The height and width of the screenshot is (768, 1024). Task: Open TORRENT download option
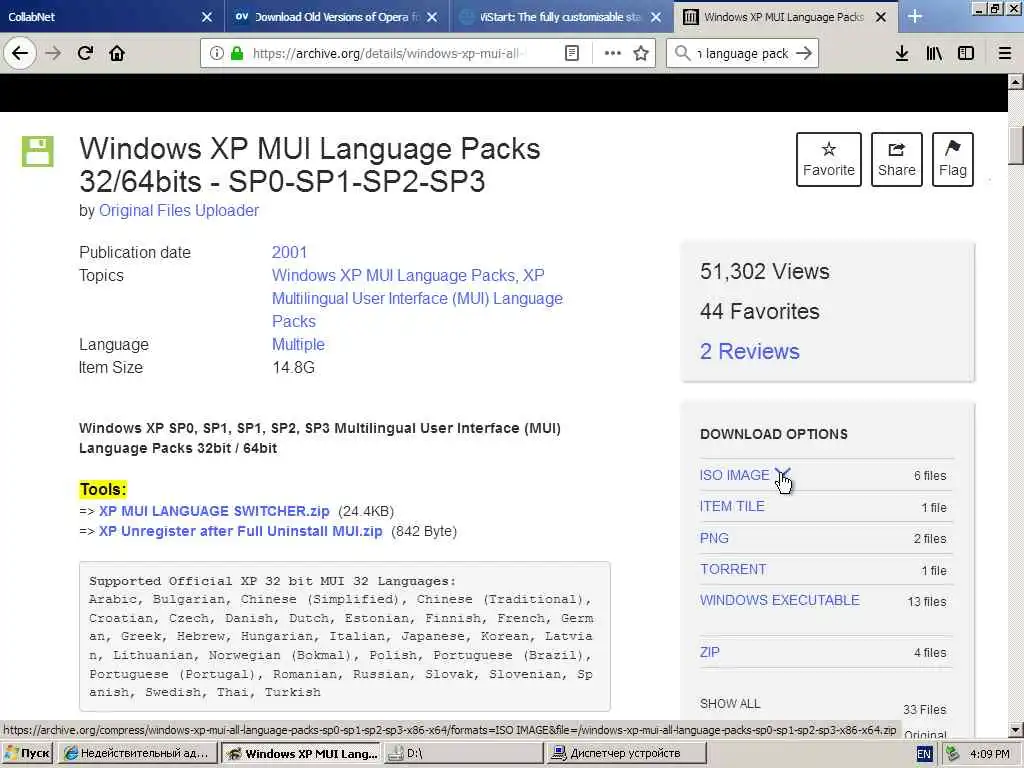point(733,569)
